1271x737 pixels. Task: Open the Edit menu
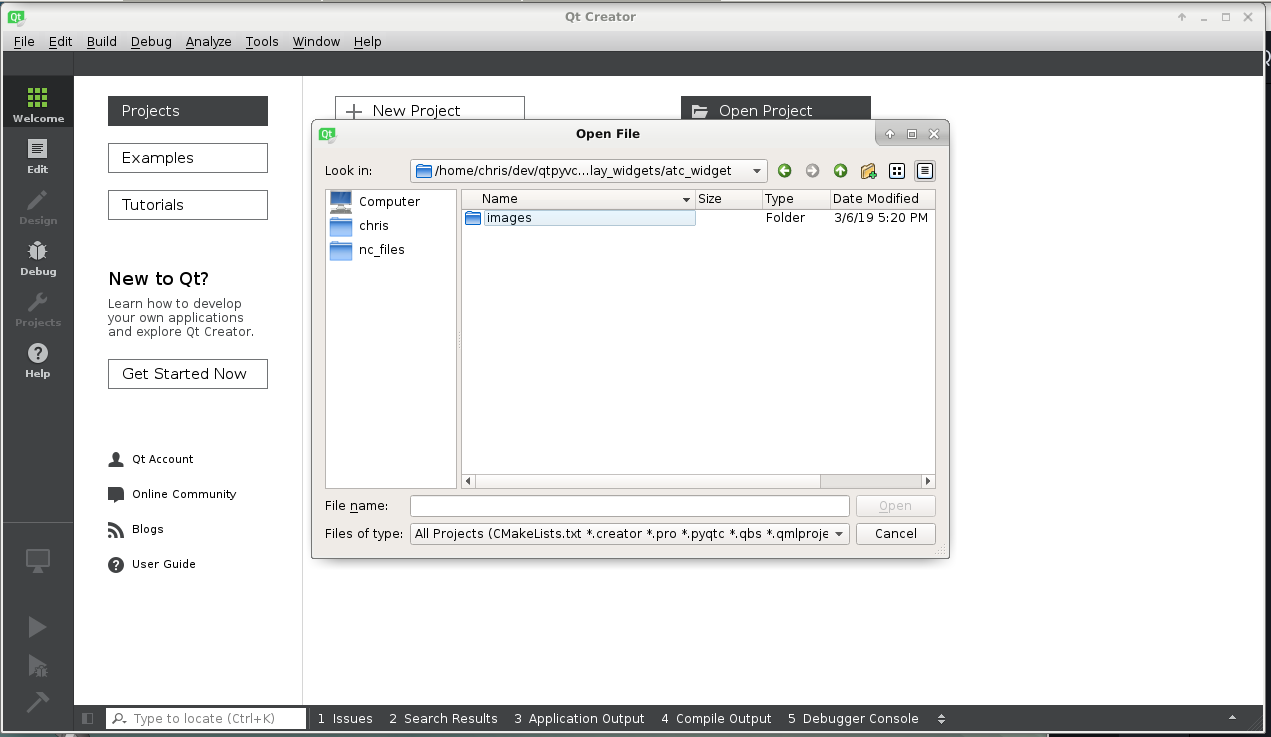[x=61, y=41]
